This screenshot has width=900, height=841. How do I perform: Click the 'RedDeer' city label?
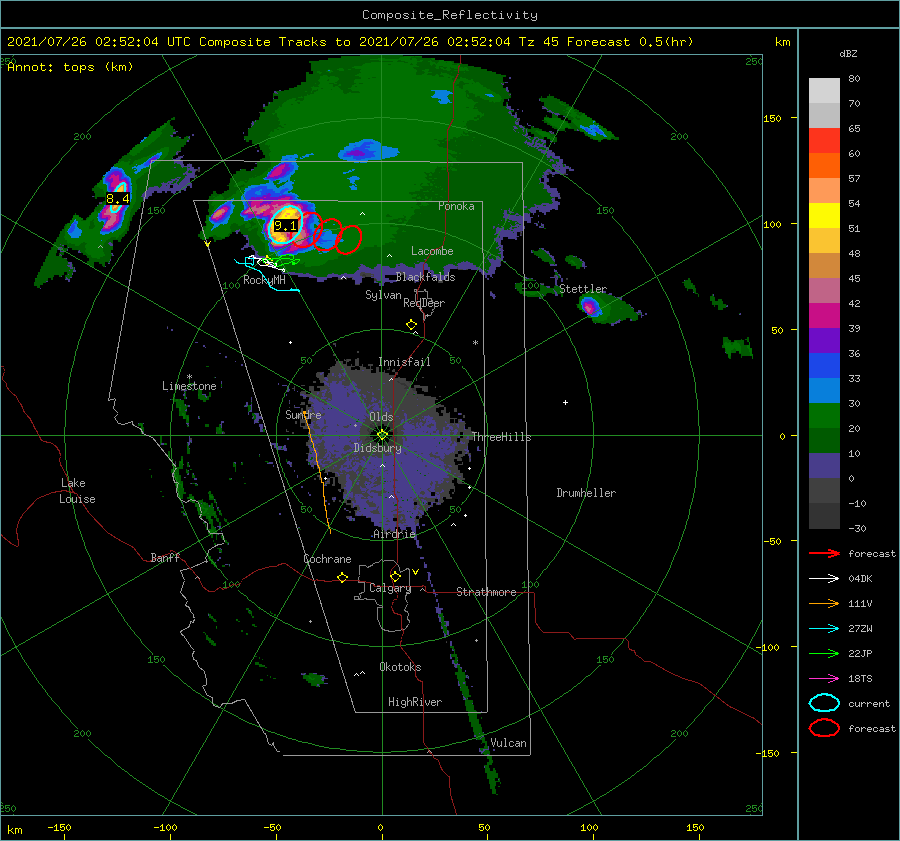424,303
